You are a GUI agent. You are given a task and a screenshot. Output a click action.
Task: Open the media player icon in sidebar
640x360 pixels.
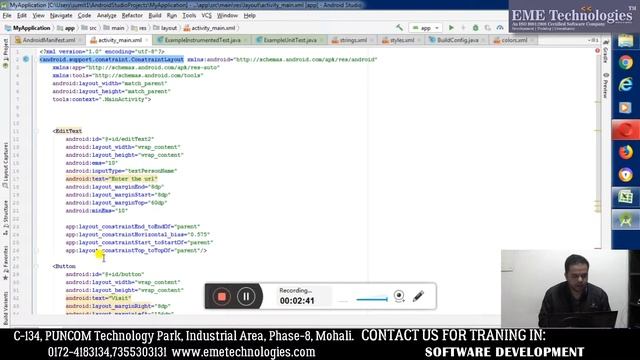pos(625,107)
